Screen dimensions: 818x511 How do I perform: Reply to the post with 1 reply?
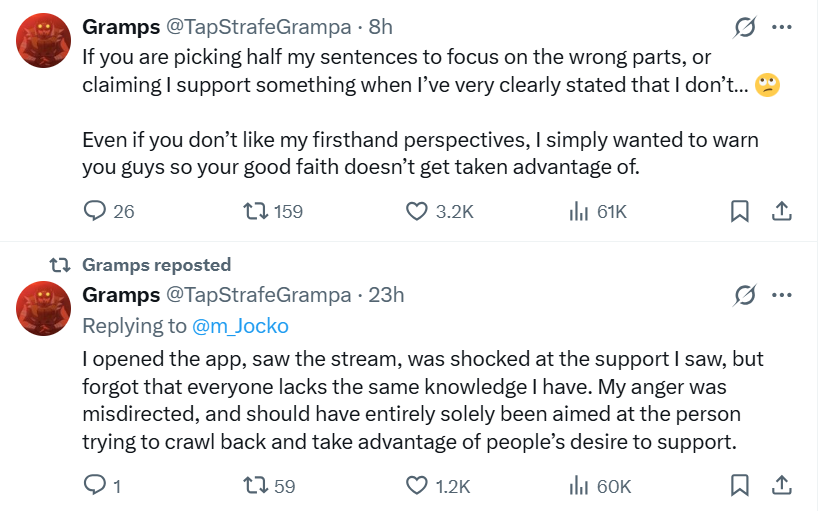click(95, 485)
